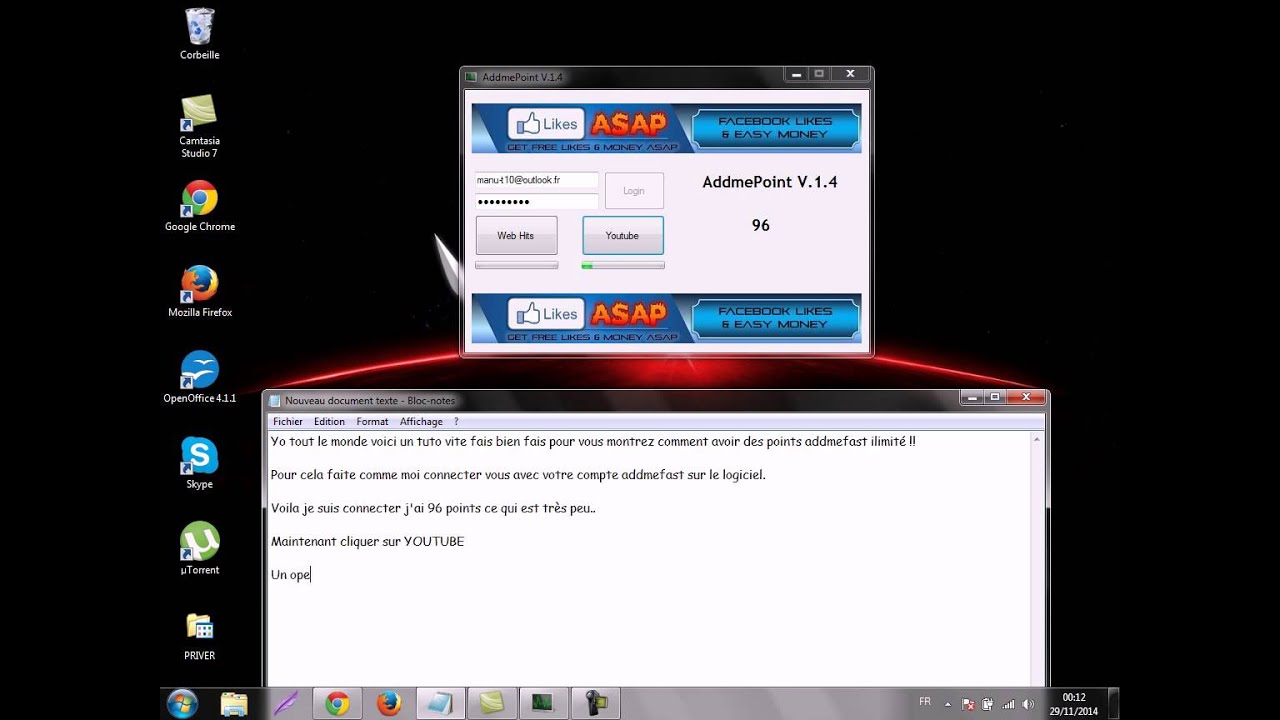The image size is (1280, 720).
Task: Click the Show desktop strip
Action: point(1112,704)
